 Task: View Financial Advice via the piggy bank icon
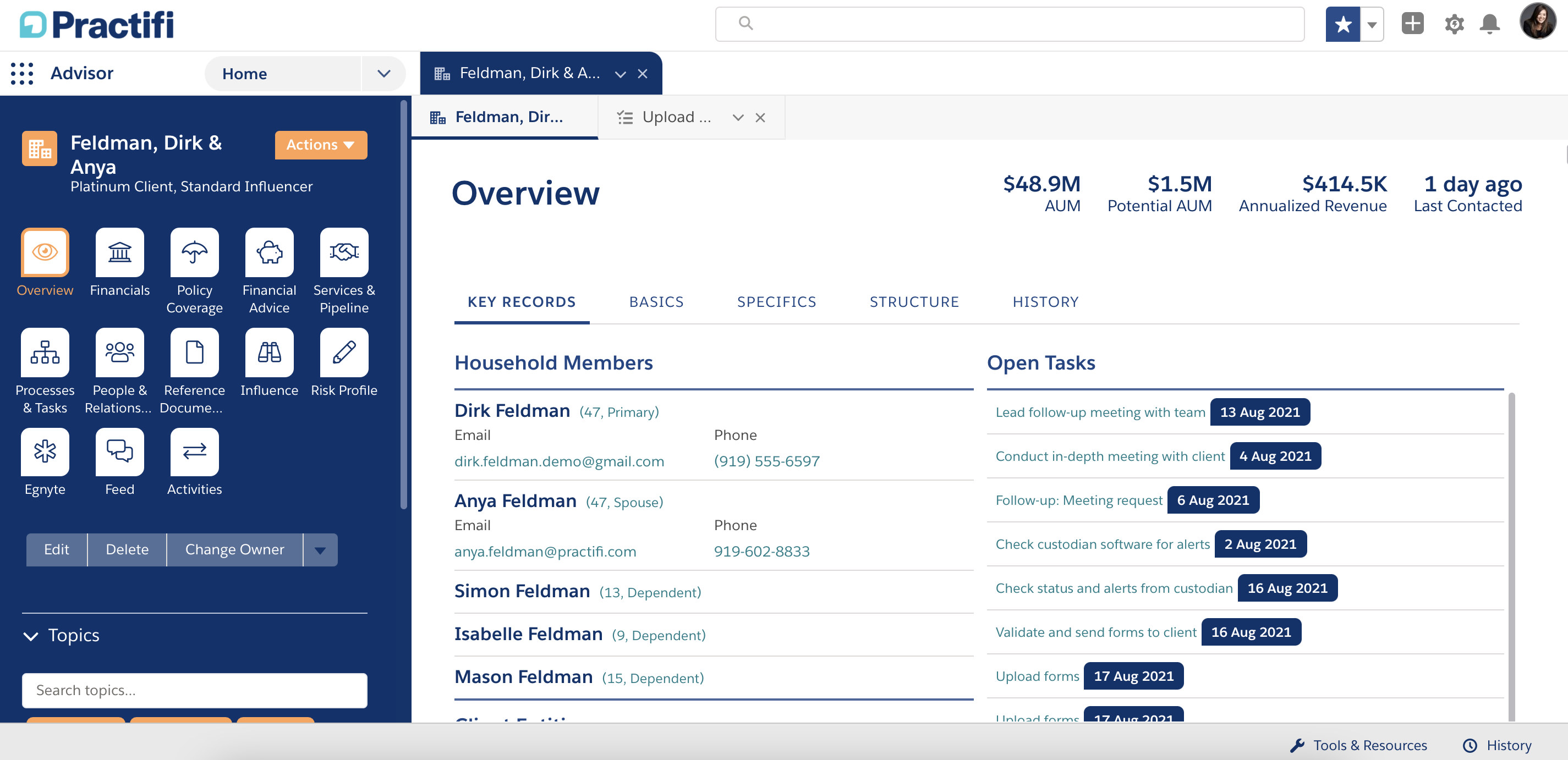(x=268, y=251)
